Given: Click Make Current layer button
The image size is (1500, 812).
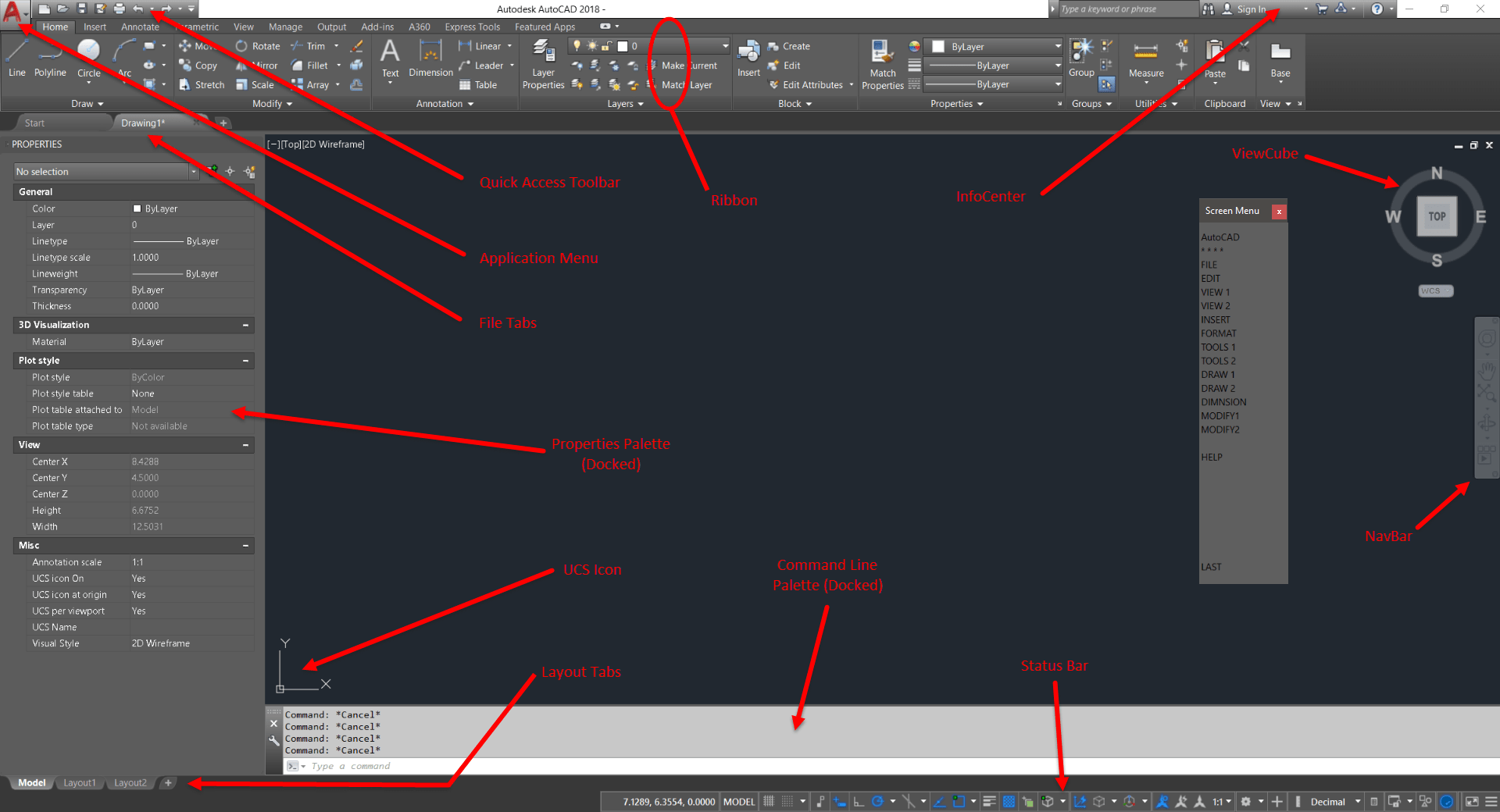Looking at the screenshot, I should pyautogui.click(x=684, y=66).
